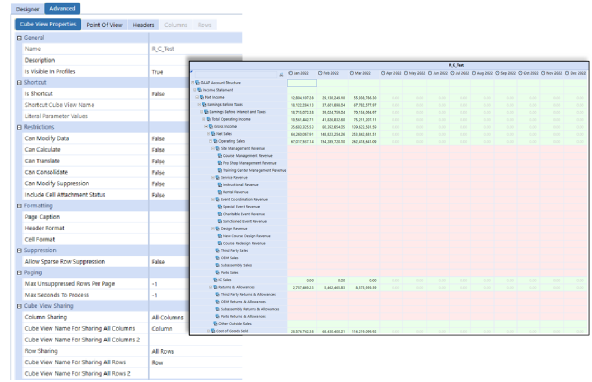Image resolution: width=592 pixels, height=382 pixels.
Task: Collapse the General property section
Action: click(x=19, y=38)
